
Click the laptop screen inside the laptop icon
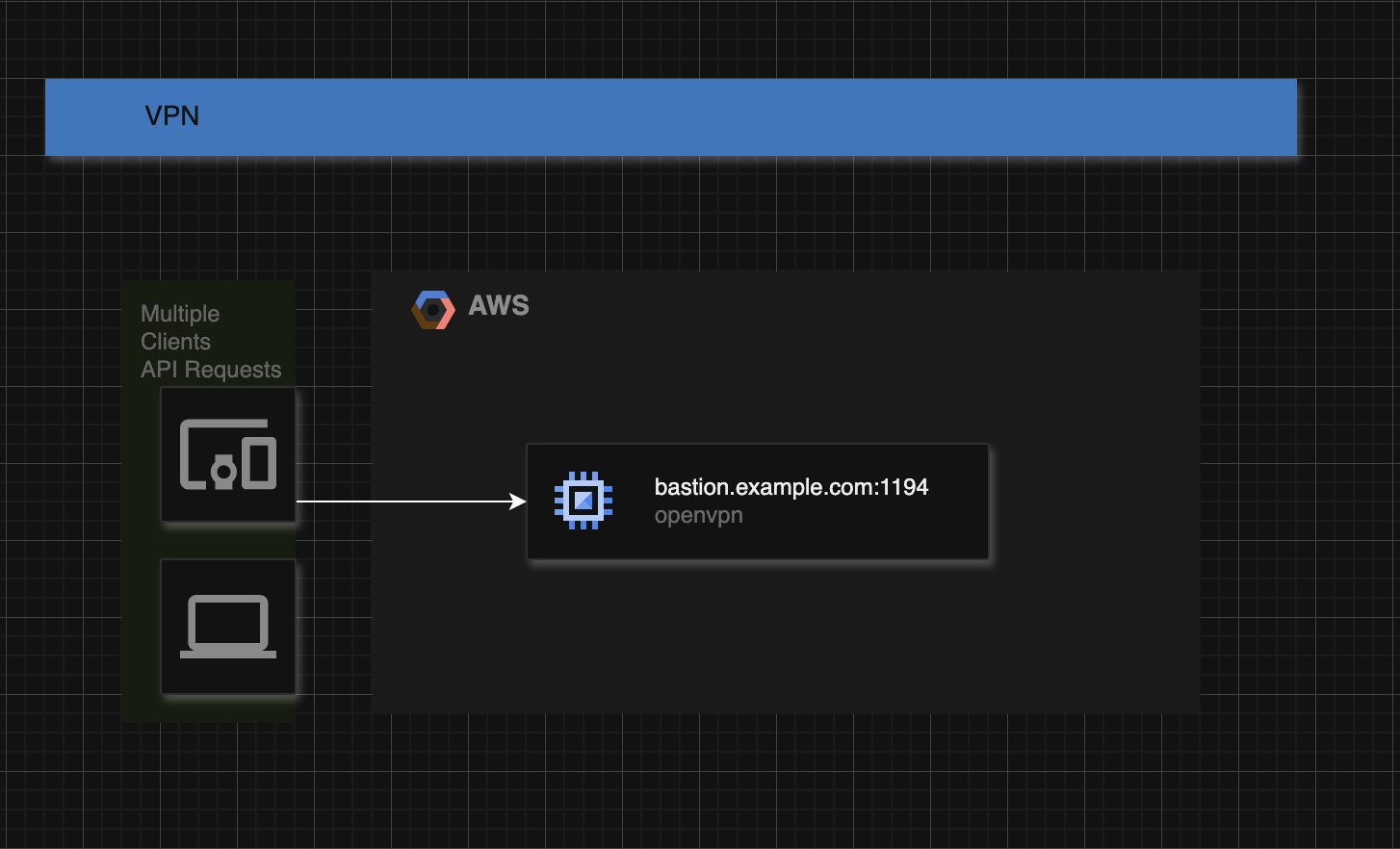(227, 621)
